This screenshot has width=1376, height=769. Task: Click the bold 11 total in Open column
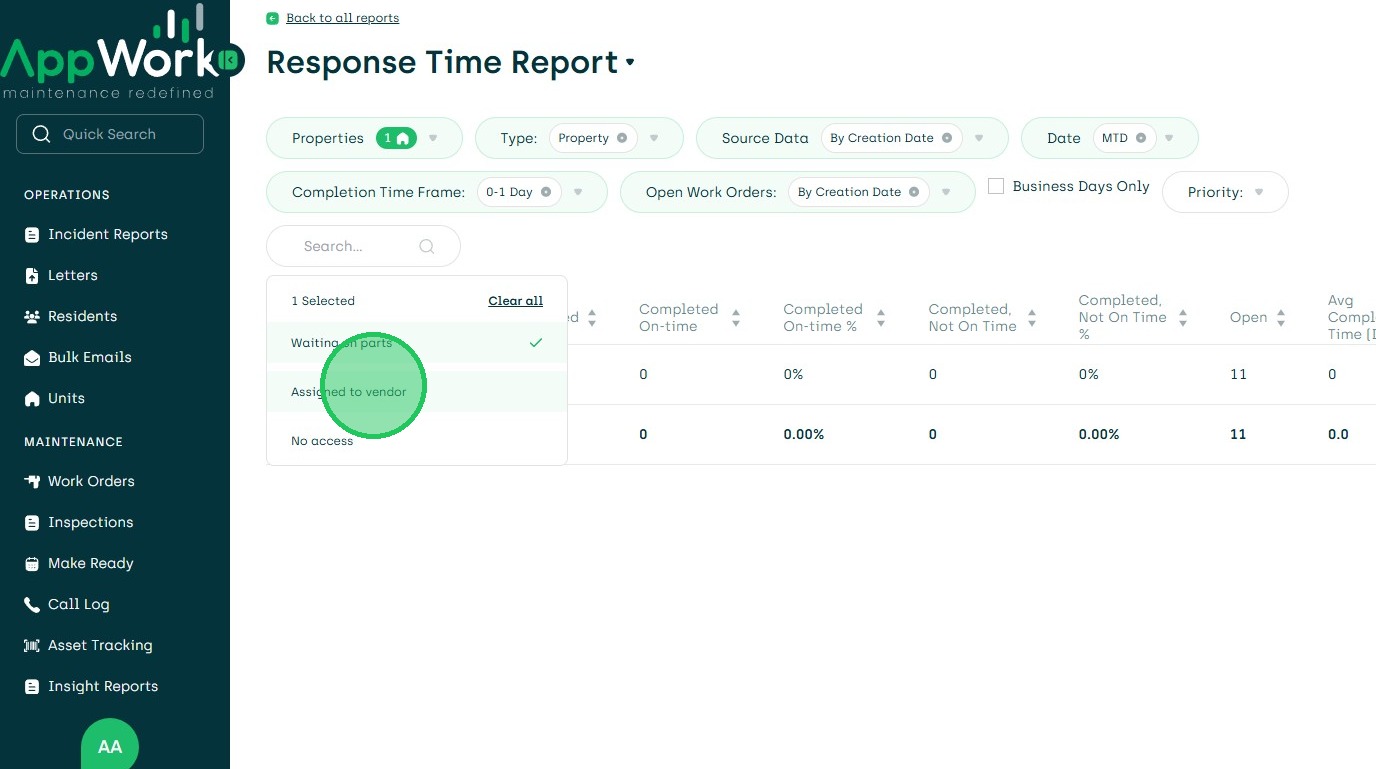click(1238, 435)
